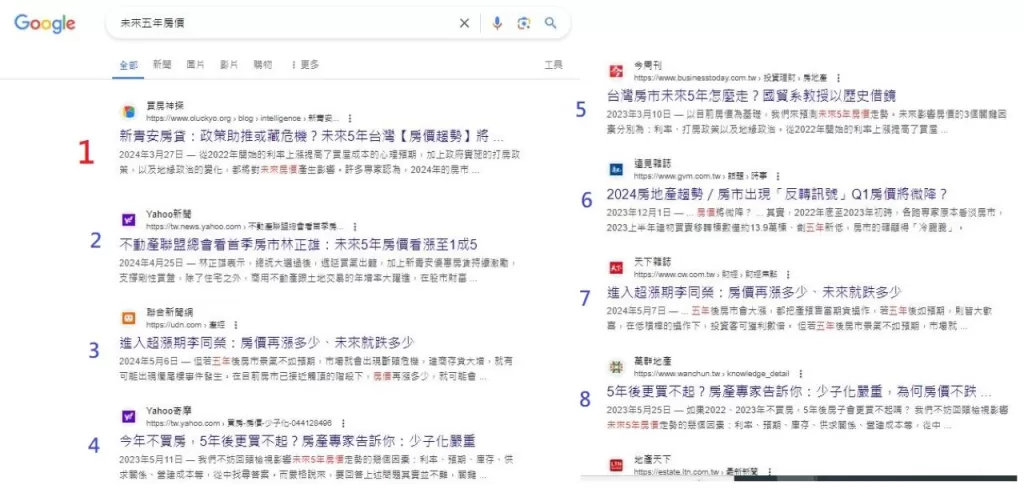
Task: Switch to the 新聞 tab
Action: 162,65
